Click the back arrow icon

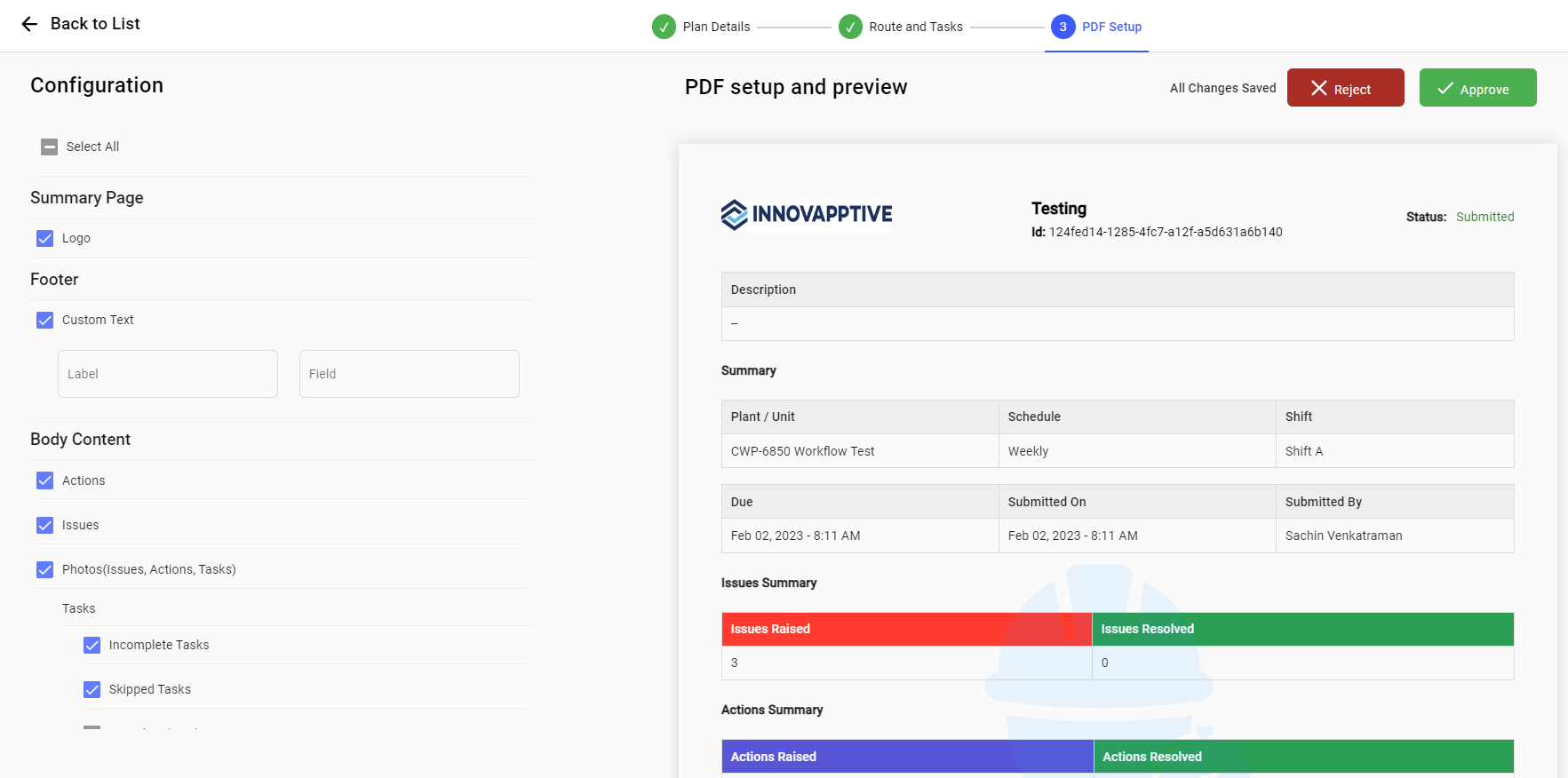pyautogui.click(x=29, y=24)
